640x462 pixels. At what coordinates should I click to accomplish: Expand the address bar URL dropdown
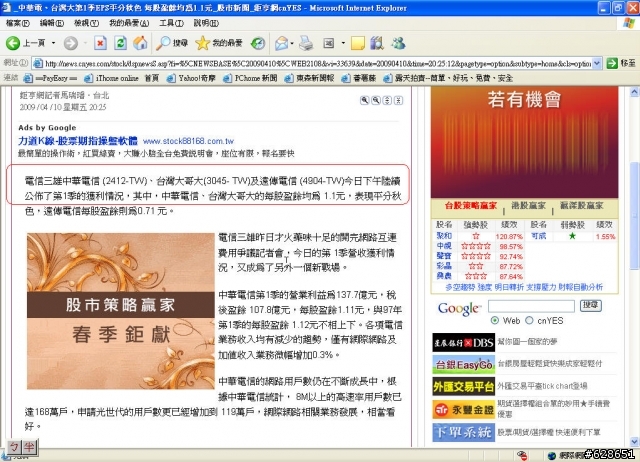pos(597,63)
